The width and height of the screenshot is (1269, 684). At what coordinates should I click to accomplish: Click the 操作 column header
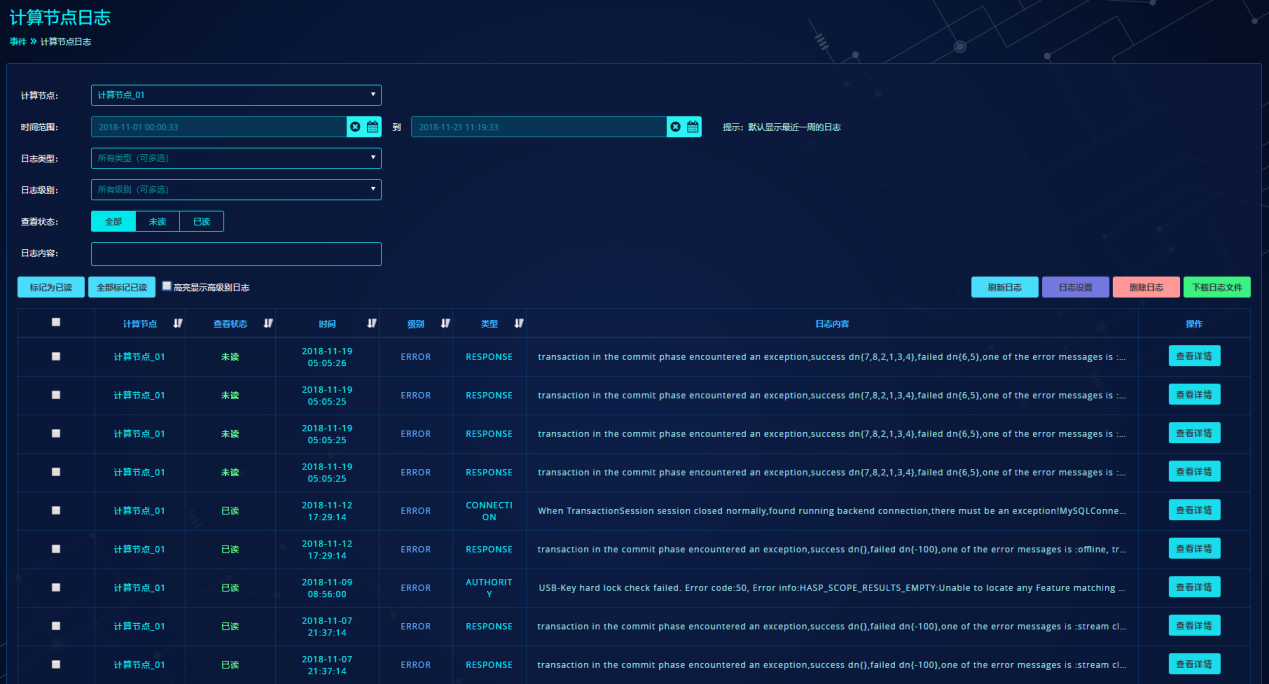1194,323
